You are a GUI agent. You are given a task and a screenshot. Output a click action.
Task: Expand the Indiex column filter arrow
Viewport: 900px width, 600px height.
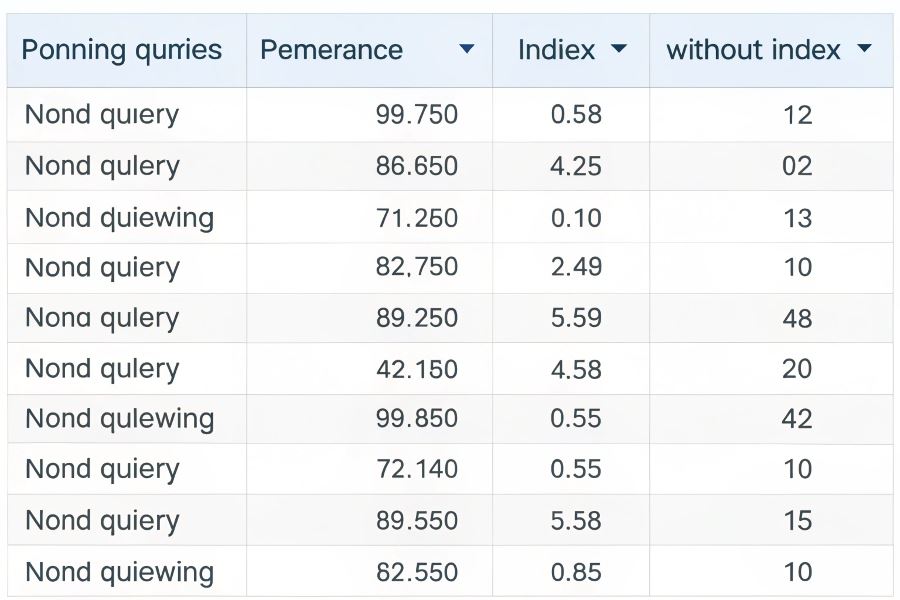coord(619,49)
